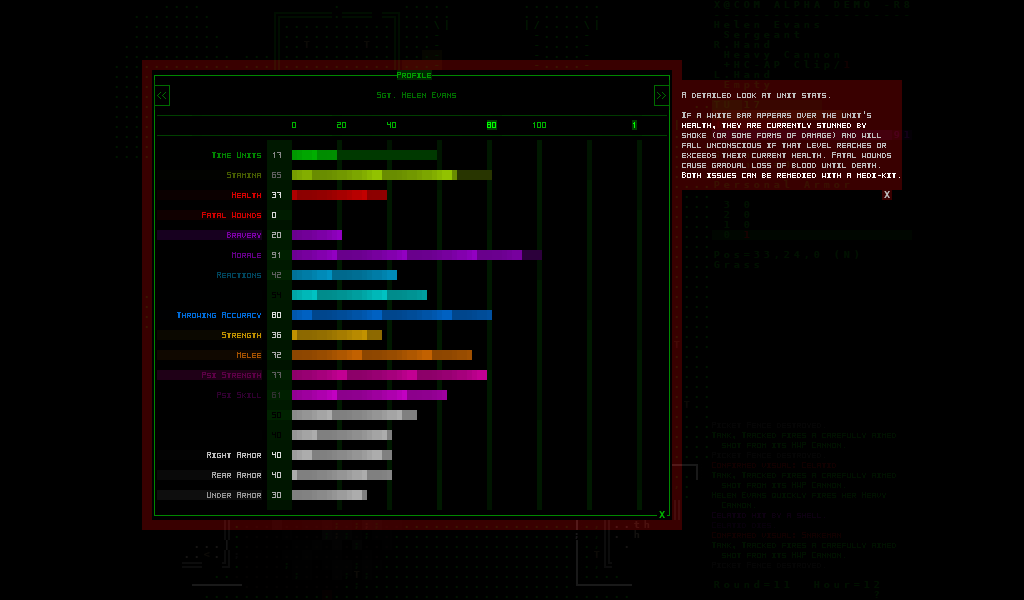Click the Under Armor stat label
Viewport: 1024px width, 600px height.
[x=234, y=495]
